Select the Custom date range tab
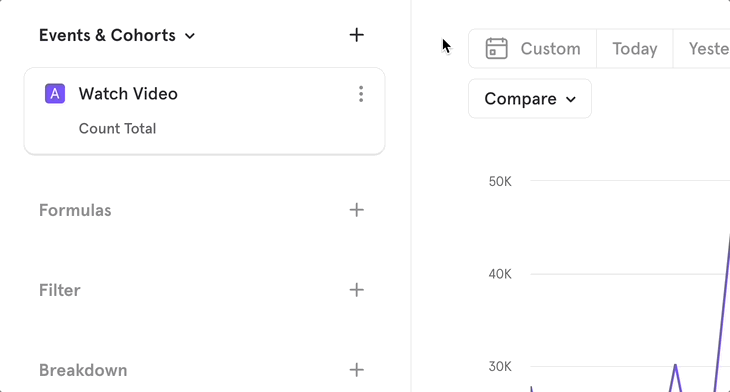The image size is (730, 392). click(533, 48)
